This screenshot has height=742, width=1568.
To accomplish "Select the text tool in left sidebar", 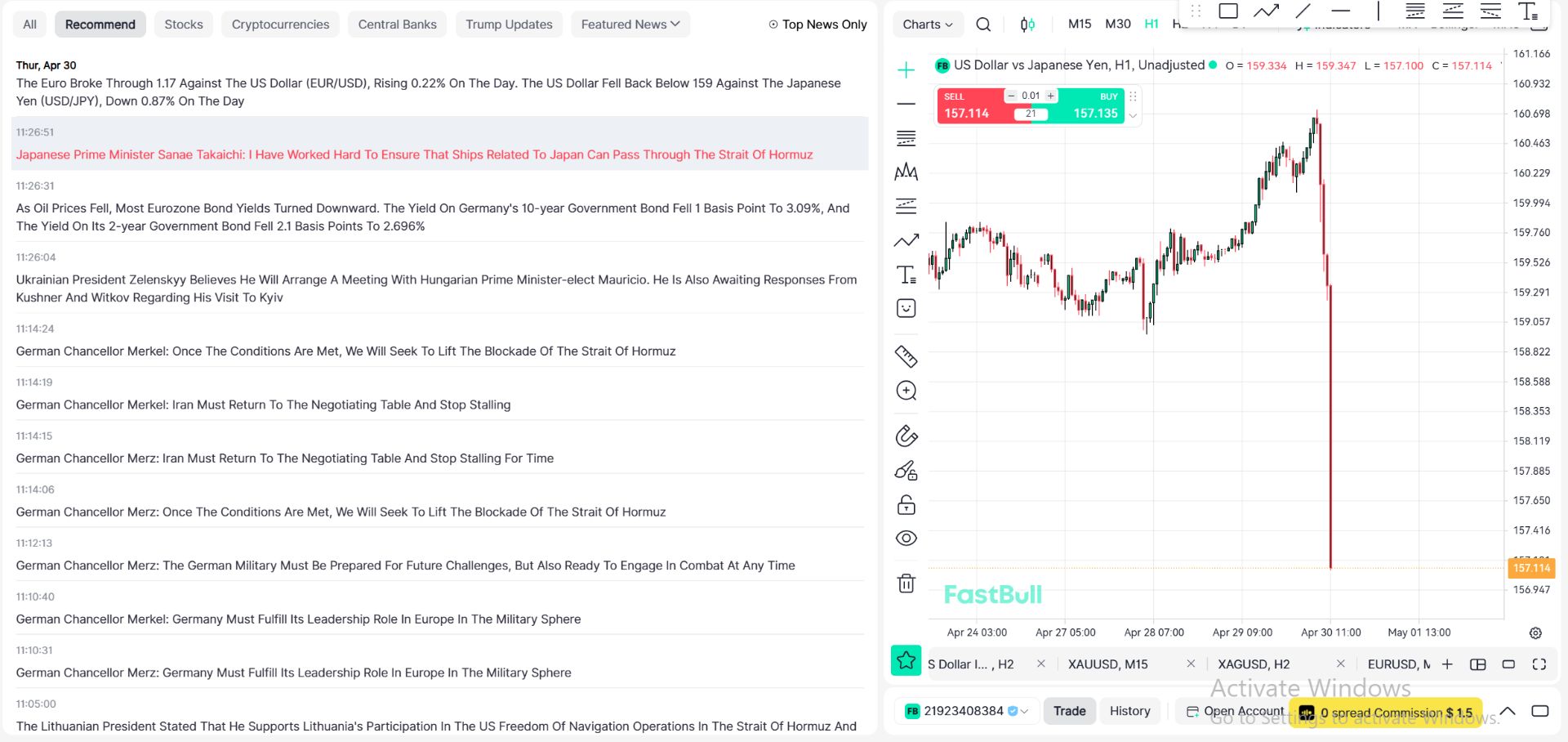I will pyautogui.click(x=906, y=275).
